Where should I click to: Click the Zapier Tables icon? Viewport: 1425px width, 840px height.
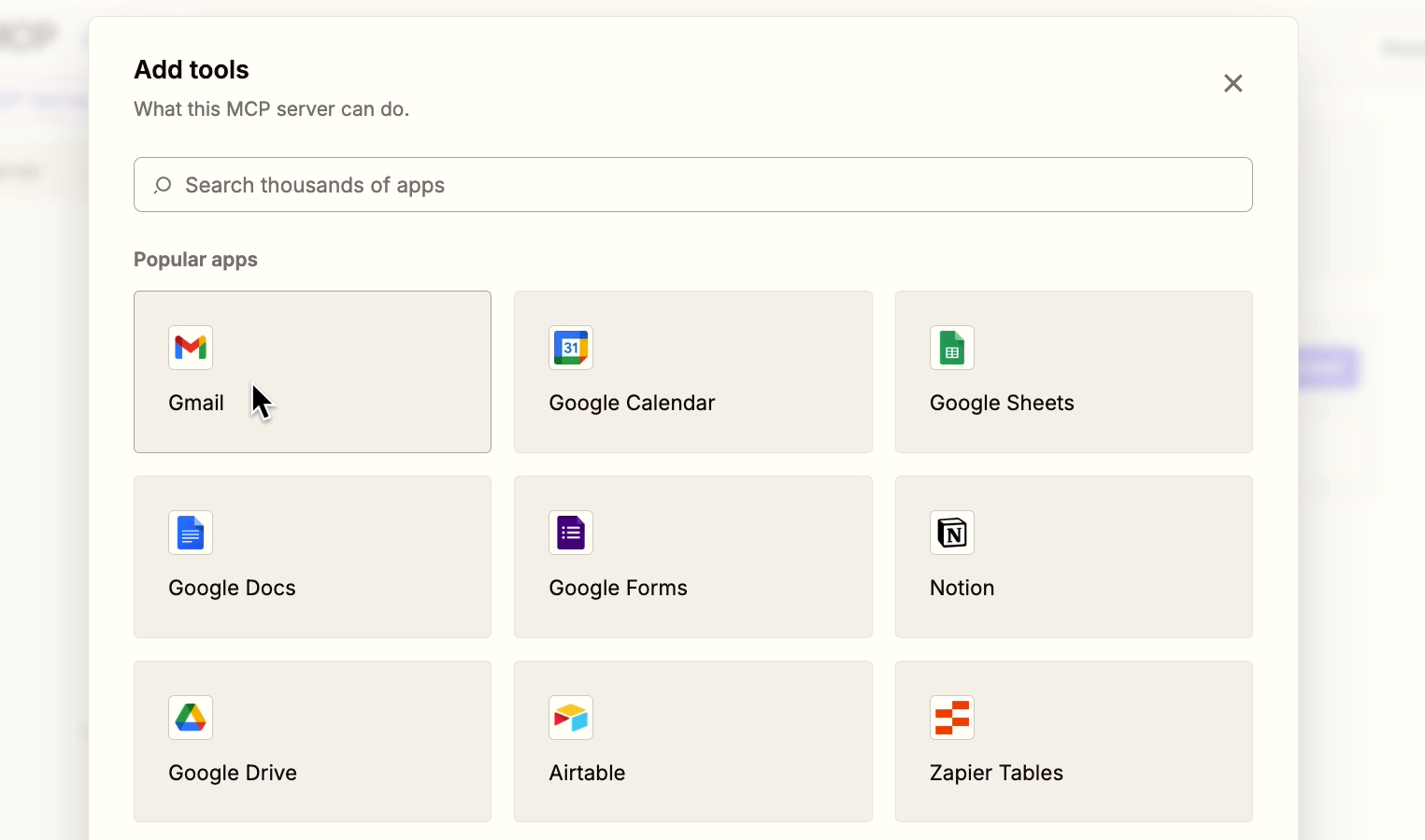pyautogui.click(x=952, y=718)
